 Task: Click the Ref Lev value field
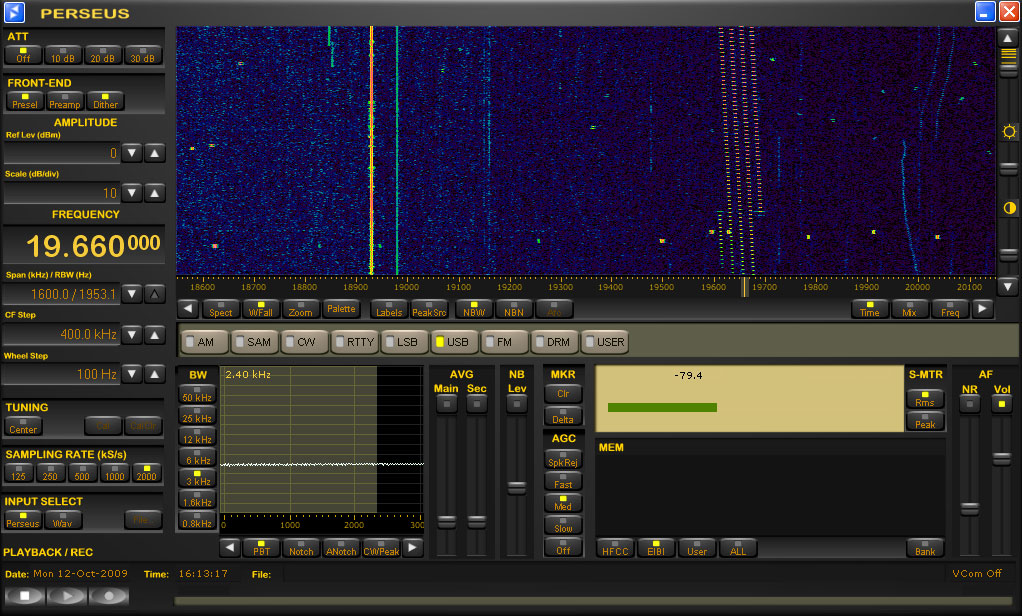(62, 153)
